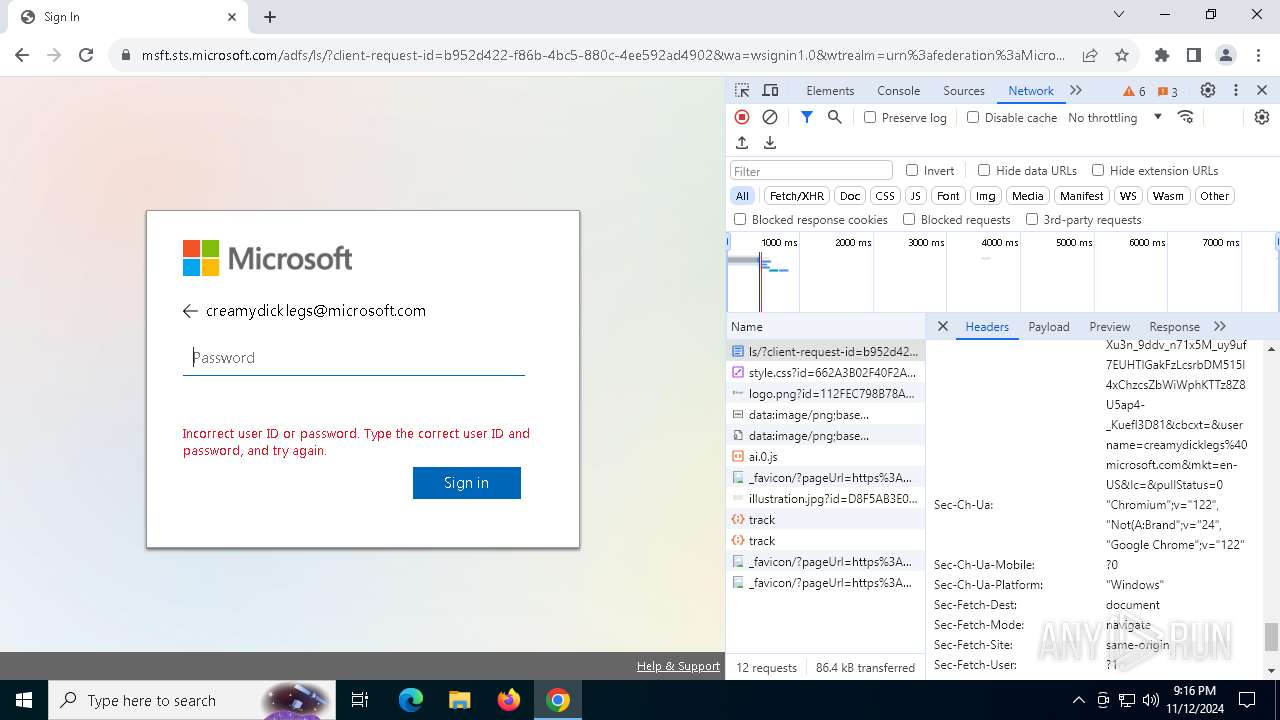Clear the network log
The width and height of the screenshot is (1280, 720).
pyautogui.click(x=770, y=117)
